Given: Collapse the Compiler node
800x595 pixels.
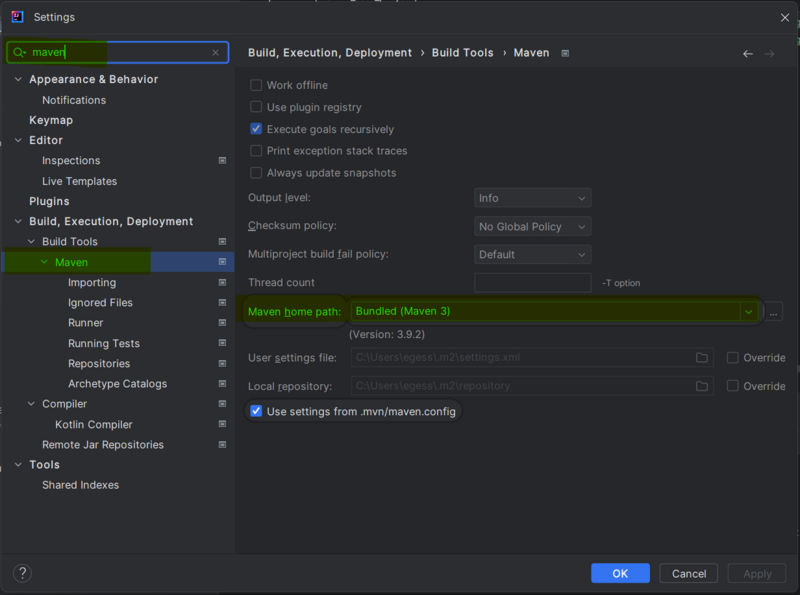Looking at the screenshot, I should [x=31, y=404].
